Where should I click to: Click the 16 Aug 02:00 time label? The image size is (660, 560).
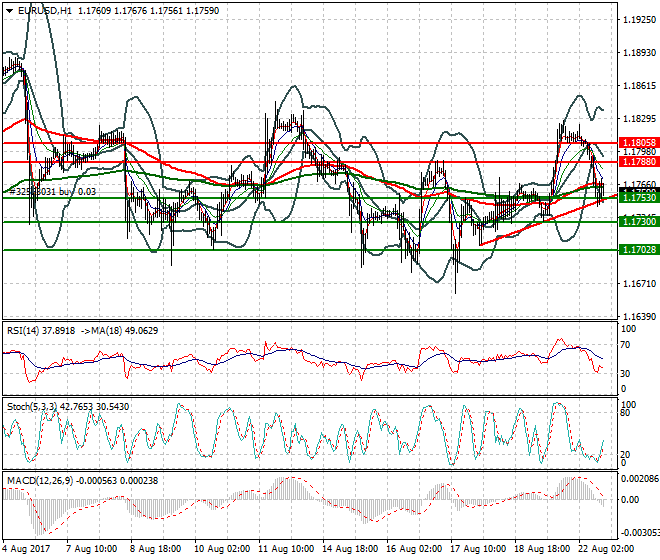point(414,549)
